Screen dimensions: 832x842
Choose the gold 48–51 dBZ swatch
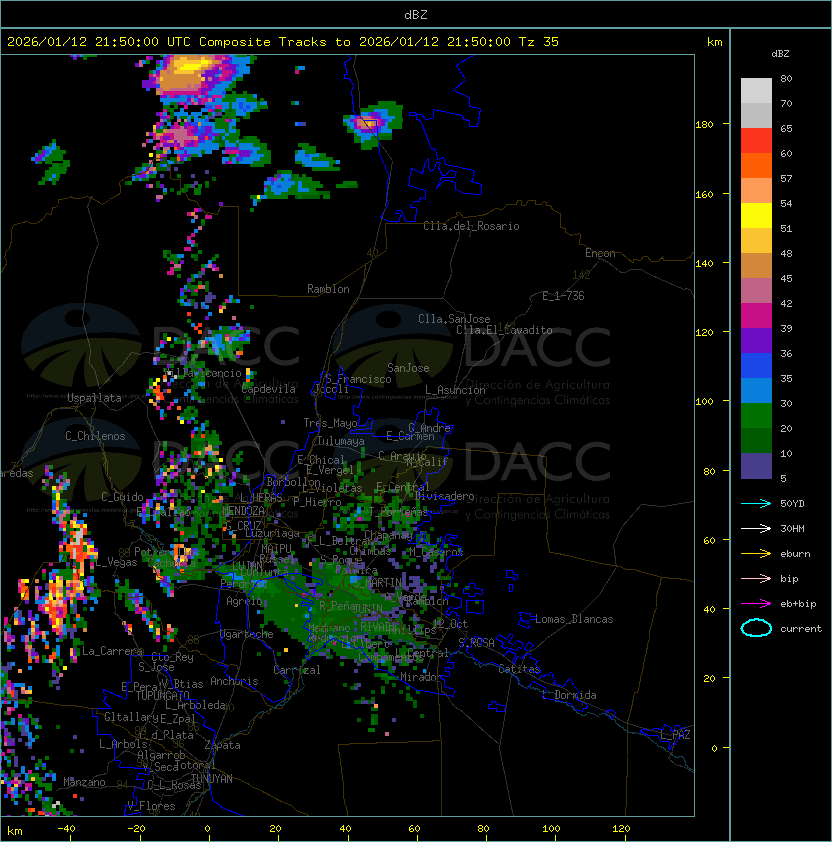756,241
